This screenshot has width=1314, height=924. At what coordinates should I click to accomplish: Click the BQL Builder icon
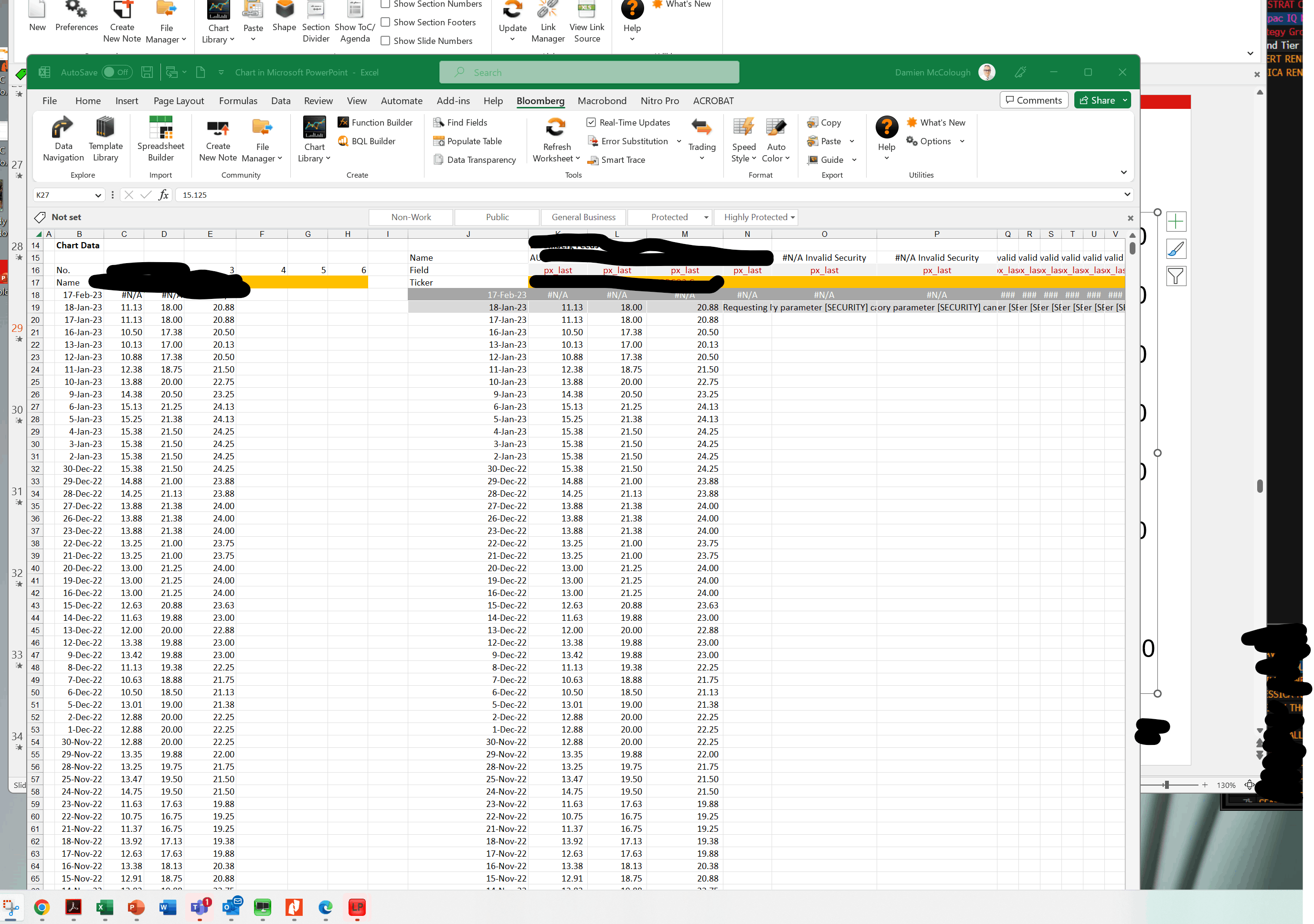click(343, 141)
